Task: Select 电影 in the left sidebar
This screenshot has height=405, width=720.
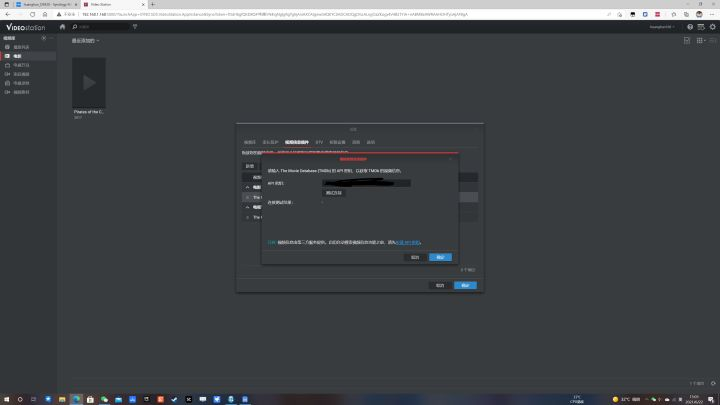Action: (17, 56)
